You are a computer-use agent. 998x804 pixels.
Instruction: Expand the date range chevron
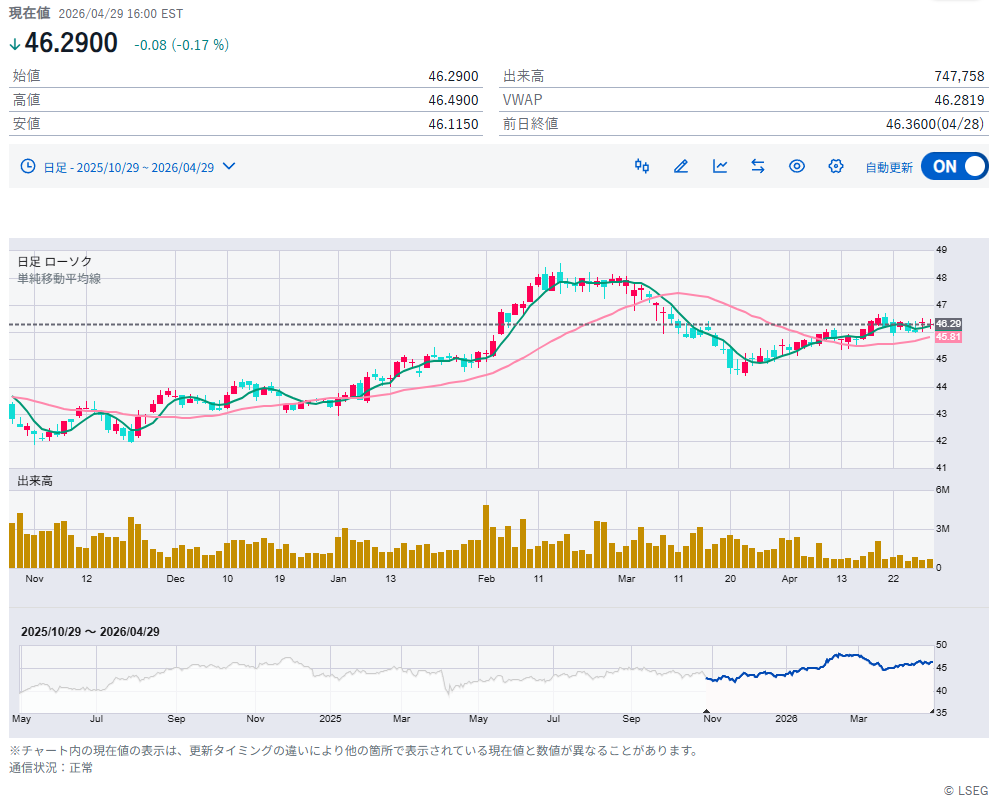229,166
